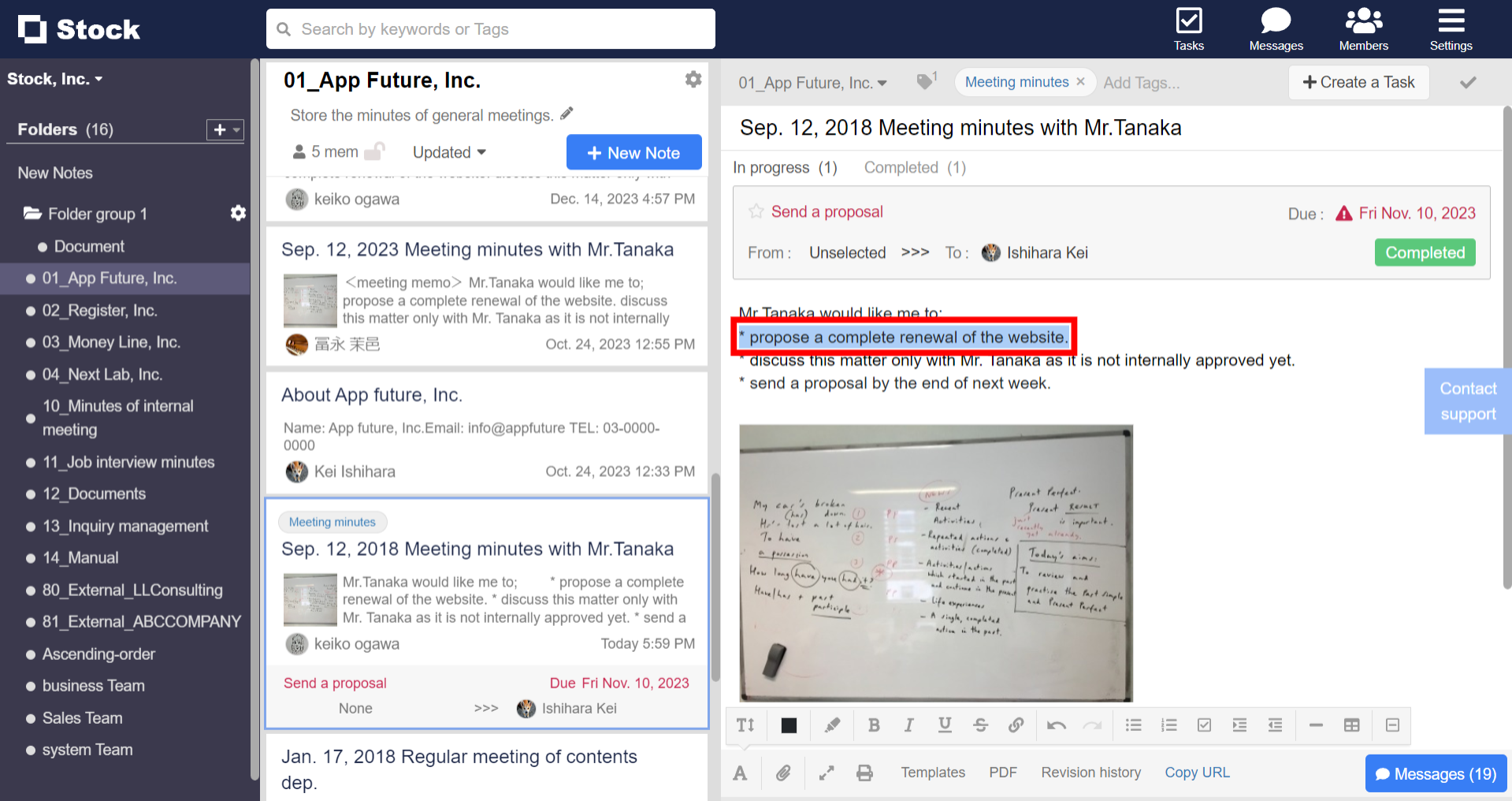Open the black text color swatch
Viewport: 1512px width, 801px height.
click(789, 725)
